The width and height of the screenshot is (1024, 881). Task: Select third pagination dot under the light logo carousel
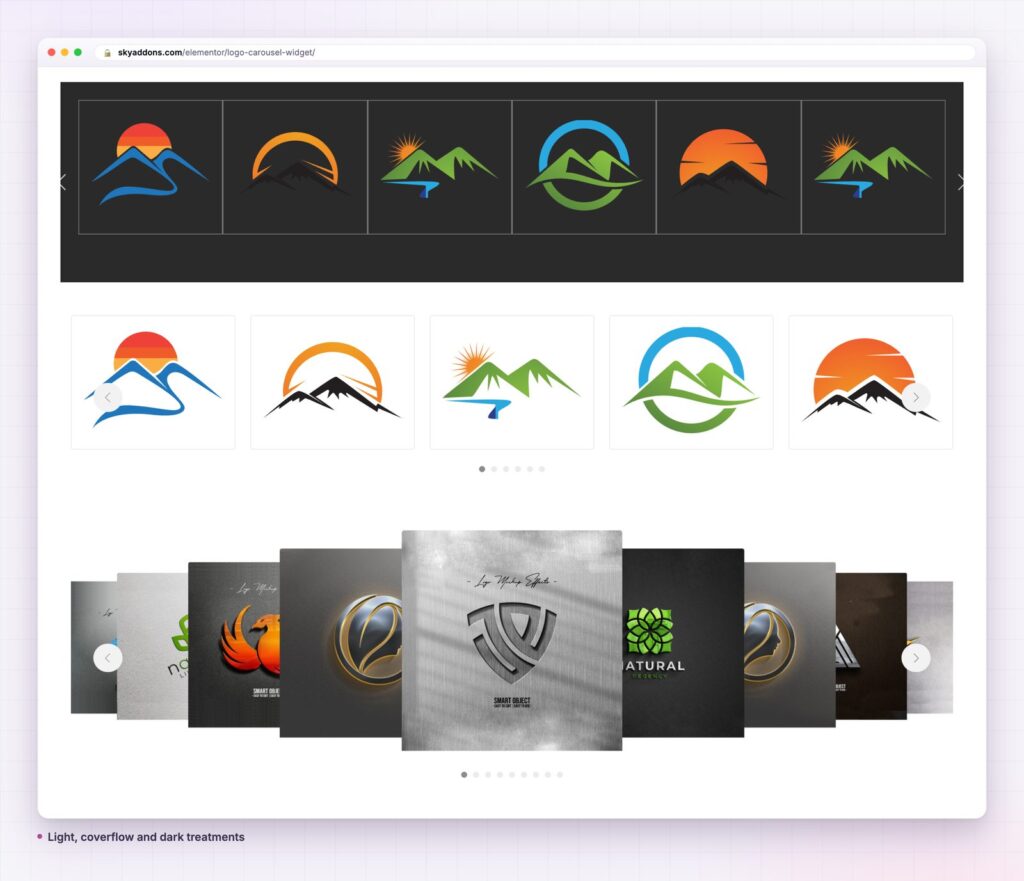pyautogui.click(x=506, y=469)
